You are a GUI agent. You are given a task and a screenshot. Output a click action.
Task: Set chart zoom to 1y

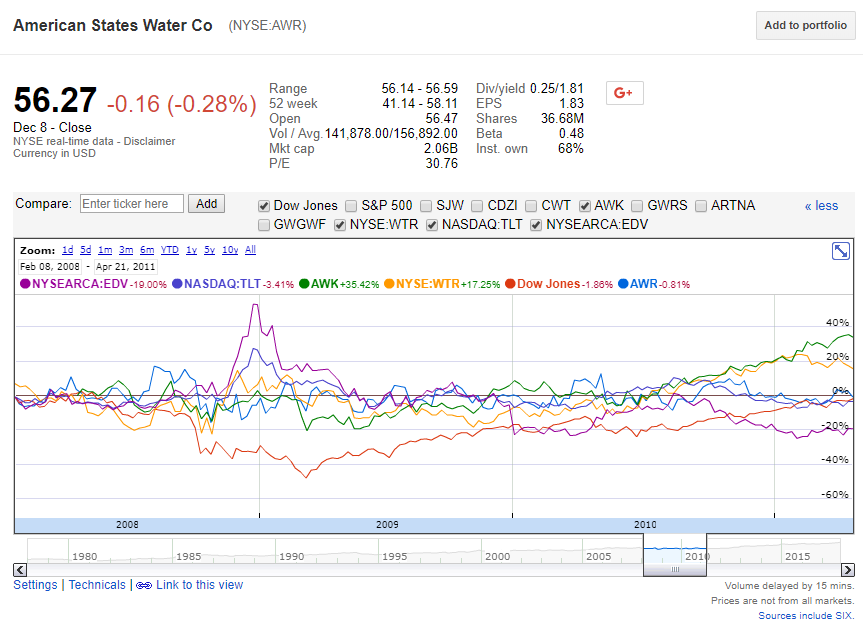tap(192, 250)
